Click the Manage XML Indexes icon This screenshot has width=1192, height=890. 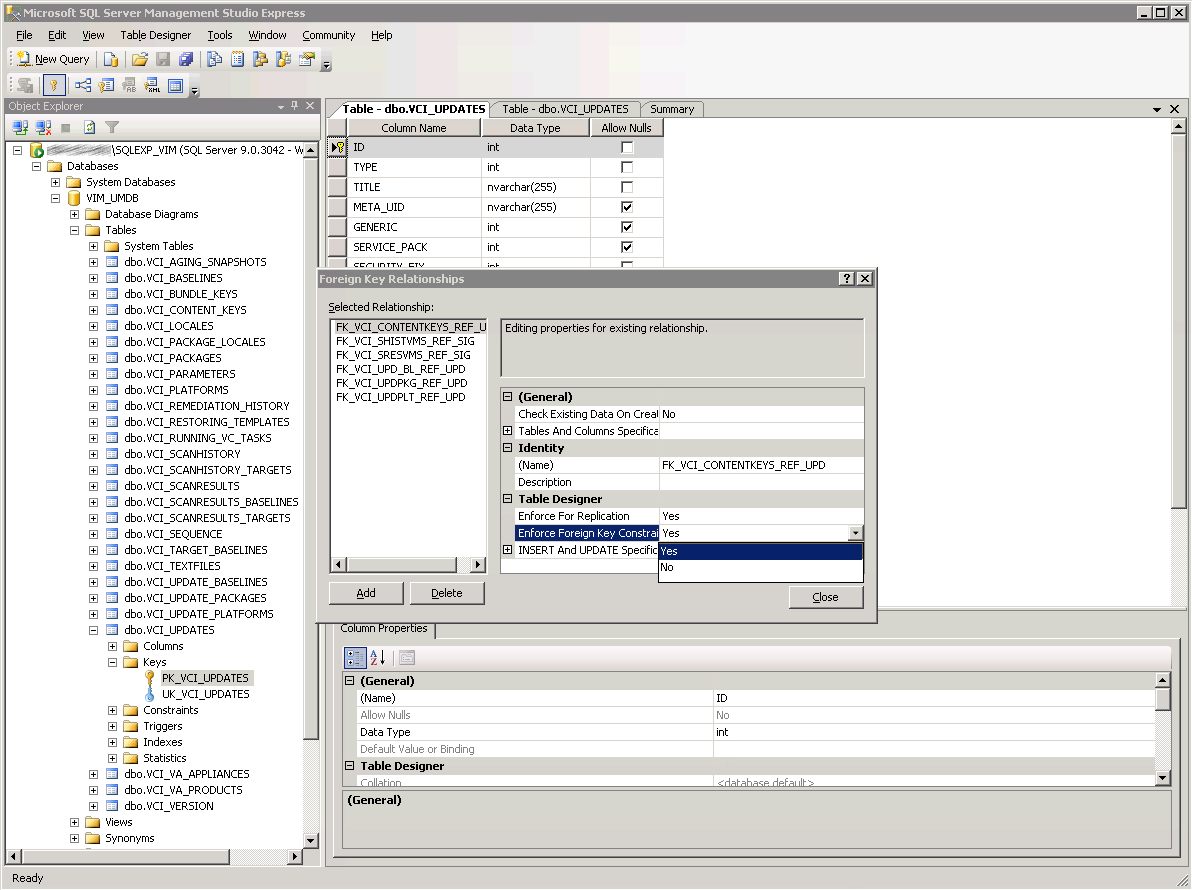point(152,86)
